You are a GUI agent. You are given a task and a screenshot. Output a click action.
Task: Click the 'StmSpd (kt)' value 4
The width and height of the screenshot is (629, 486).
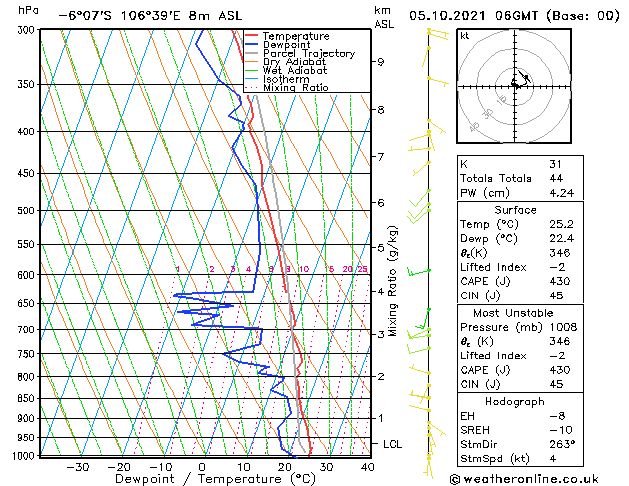(x=553, y=458)
